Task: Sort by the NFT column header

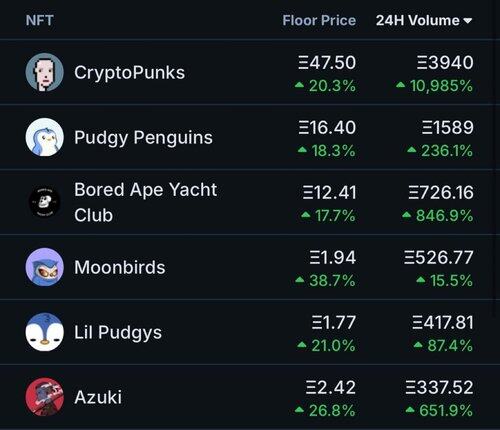Action: point(40,21)
